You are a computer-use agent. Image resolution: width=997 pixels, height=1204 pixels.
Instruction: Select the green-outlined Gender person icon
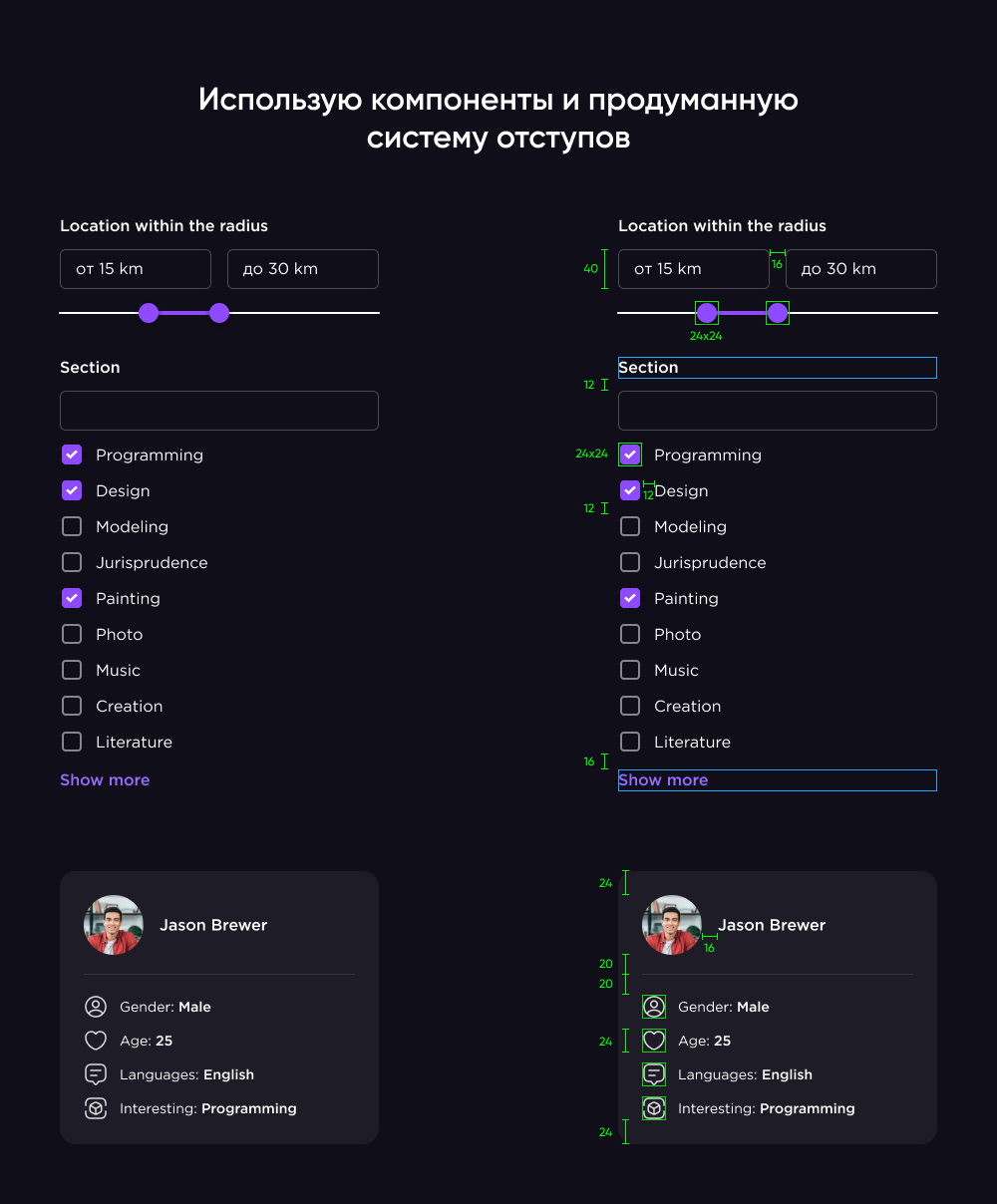pyautogui.click(x=654, y=1007)
